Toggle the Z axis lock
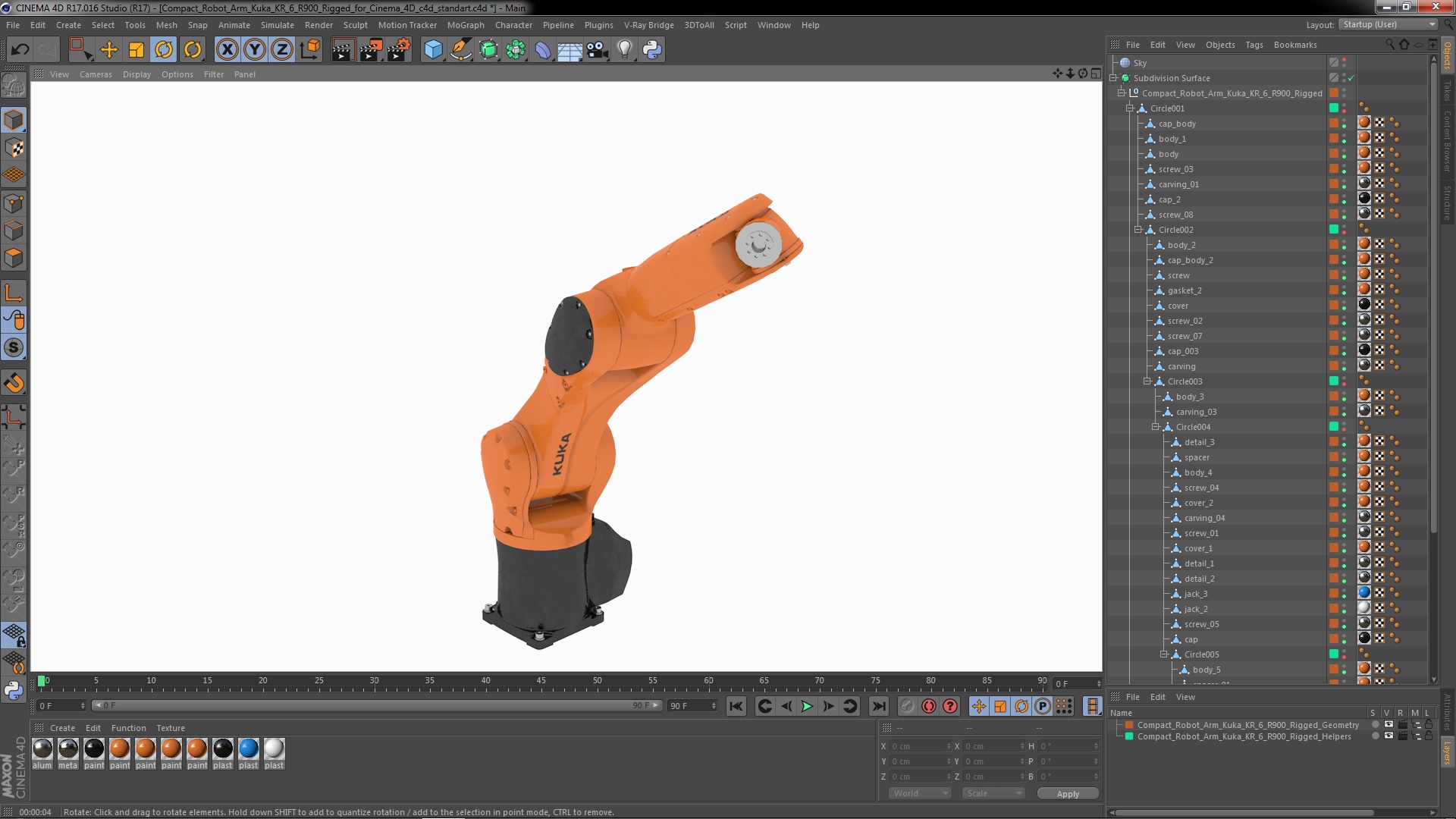This screenshot has width=1456, height=819. click(282, 50)
